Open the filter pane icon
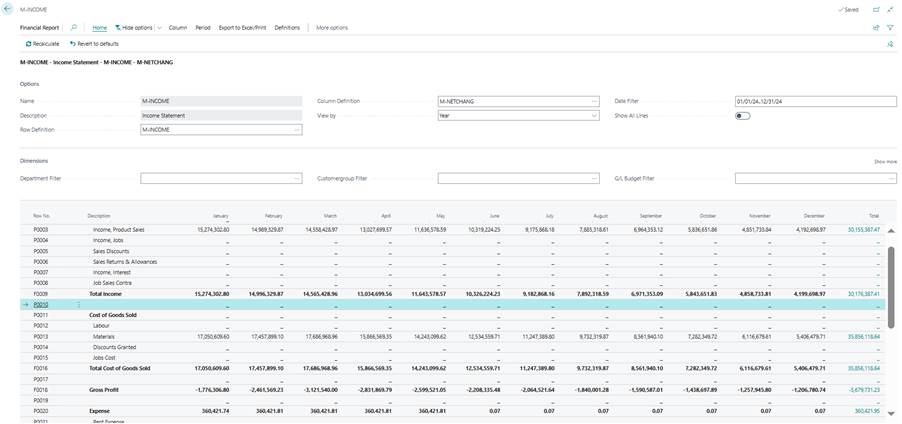 pyautogui.click(x=890, y=28)
